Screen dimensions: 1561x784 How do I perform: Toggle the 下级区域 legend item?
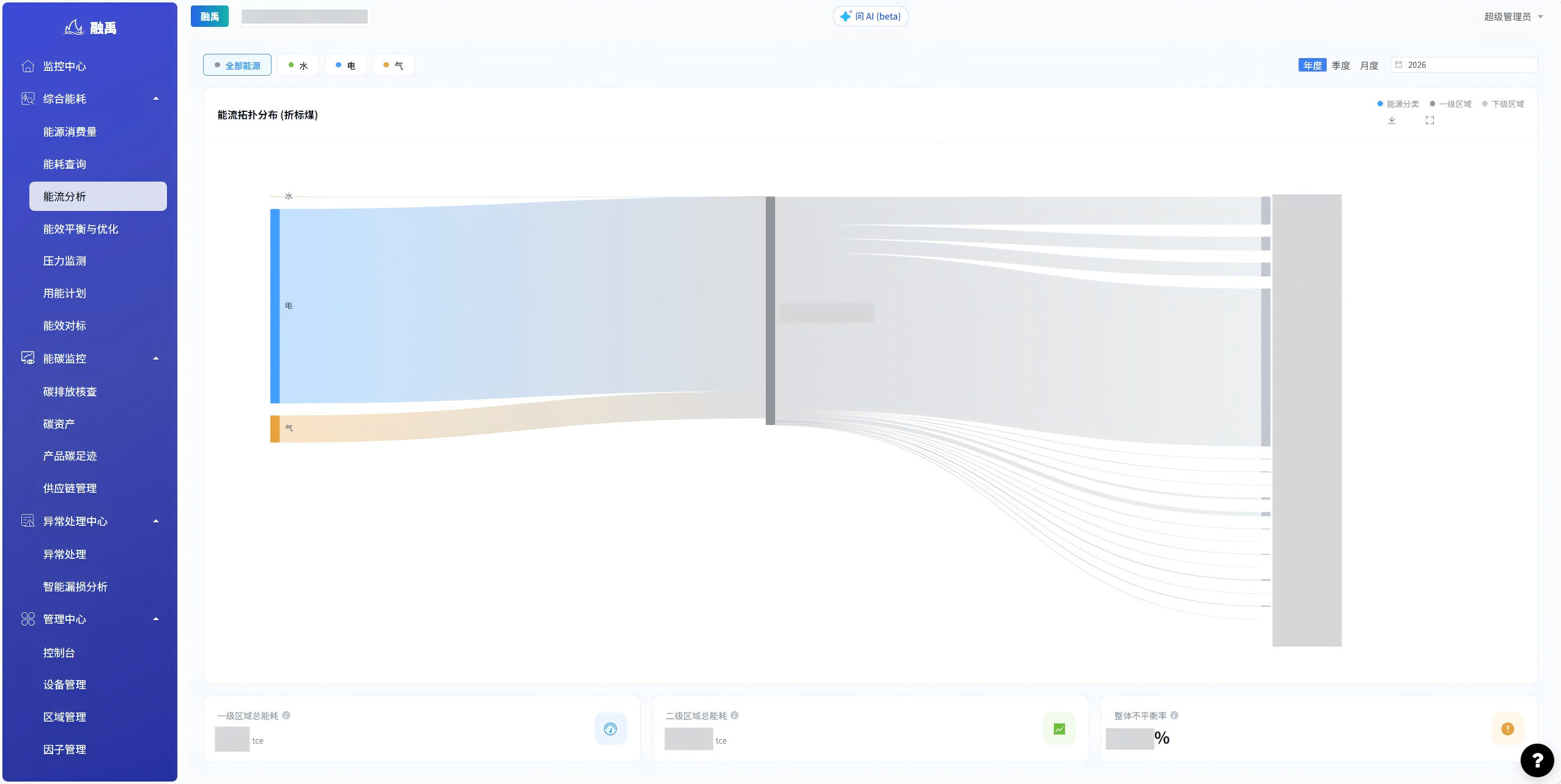tap(1503, 104)
